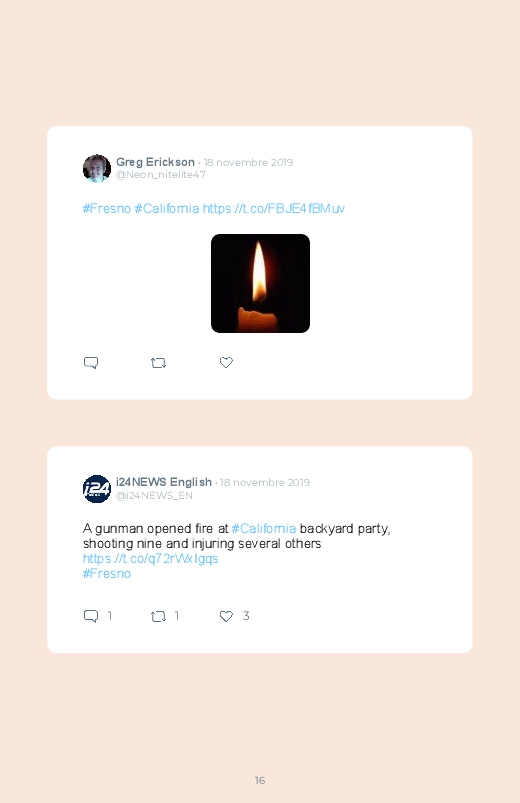Screen dimensions: 520x803
Task: Click reply icon on i24NEWS tweet
Action: point(91,616)
